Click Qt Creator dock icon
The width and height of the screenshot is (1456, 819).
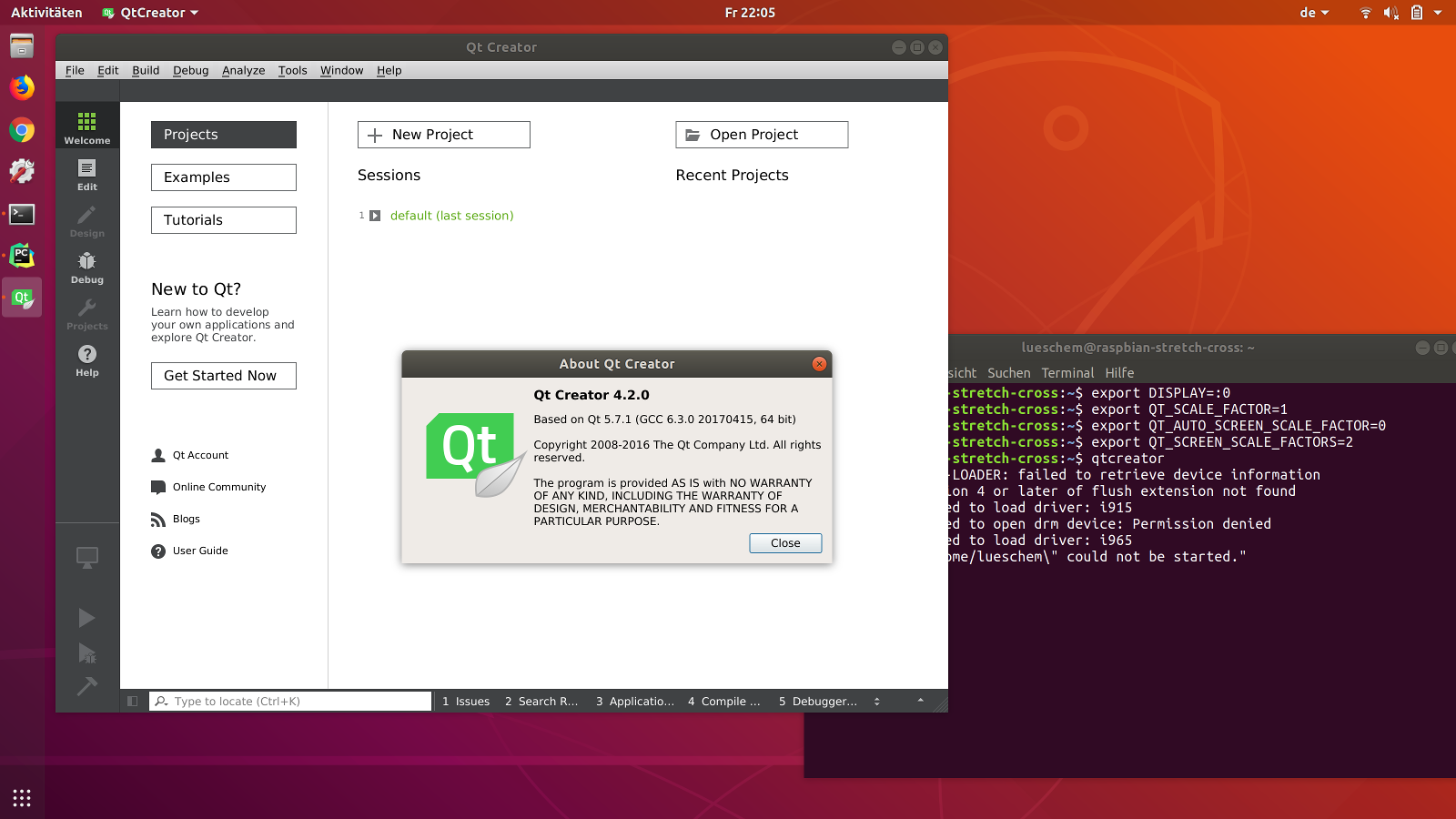pyautogui.click(x=22, y=298)
